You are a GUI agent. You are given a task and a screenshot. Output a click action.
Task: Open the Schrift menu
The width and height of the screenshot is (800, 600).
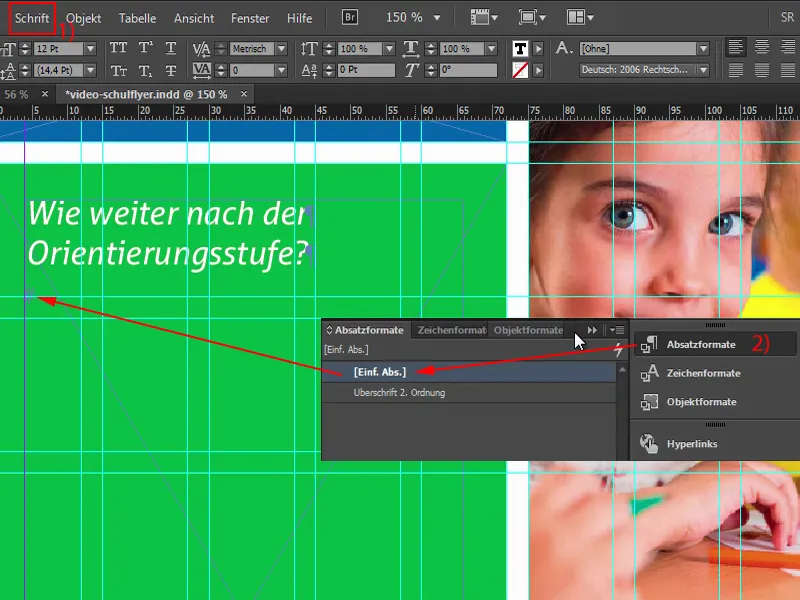32,18
